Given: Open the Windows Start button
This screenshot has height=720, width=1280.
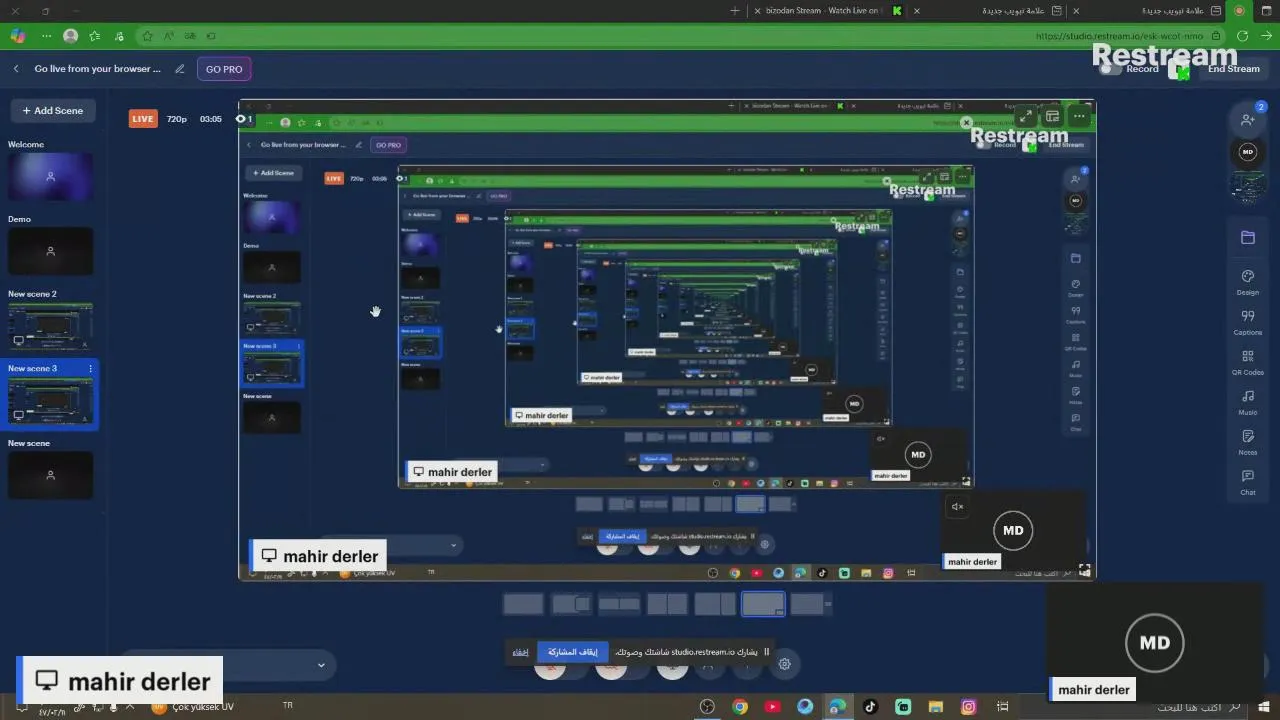Looking at the screenshot, I should pos(1265,707).
